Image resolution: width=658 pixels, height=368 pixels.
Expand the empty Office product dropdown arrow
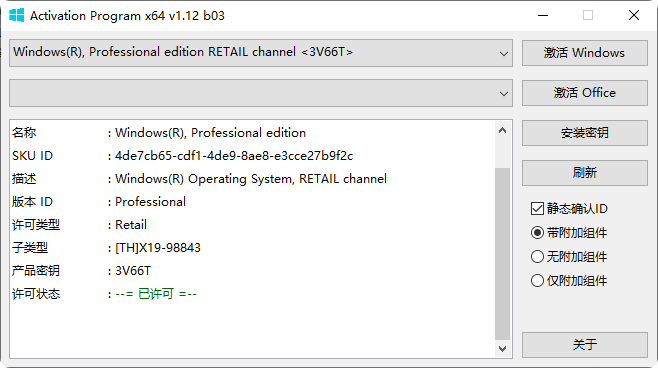click(504, 93)
